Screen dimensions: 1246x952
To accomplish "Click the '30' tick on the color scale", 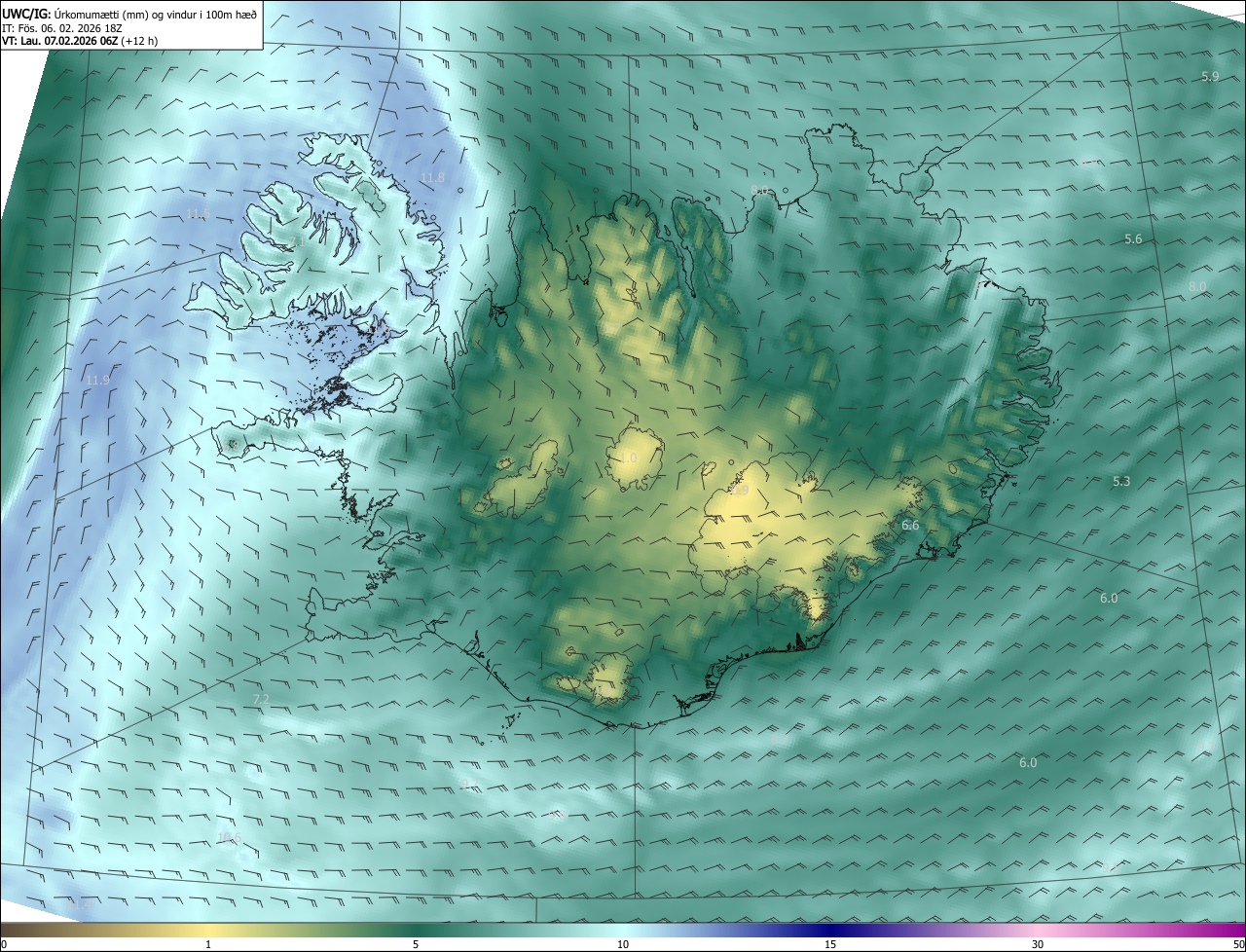I will point(1038,945).
